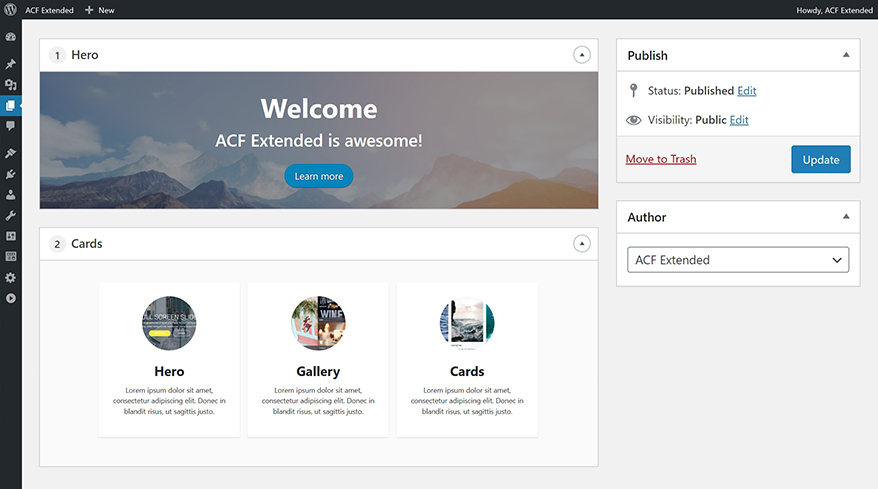Screen dimensions: 878x489
Task: Click the Gallery card thumbnail image
Action: click(x=318, y=323)
